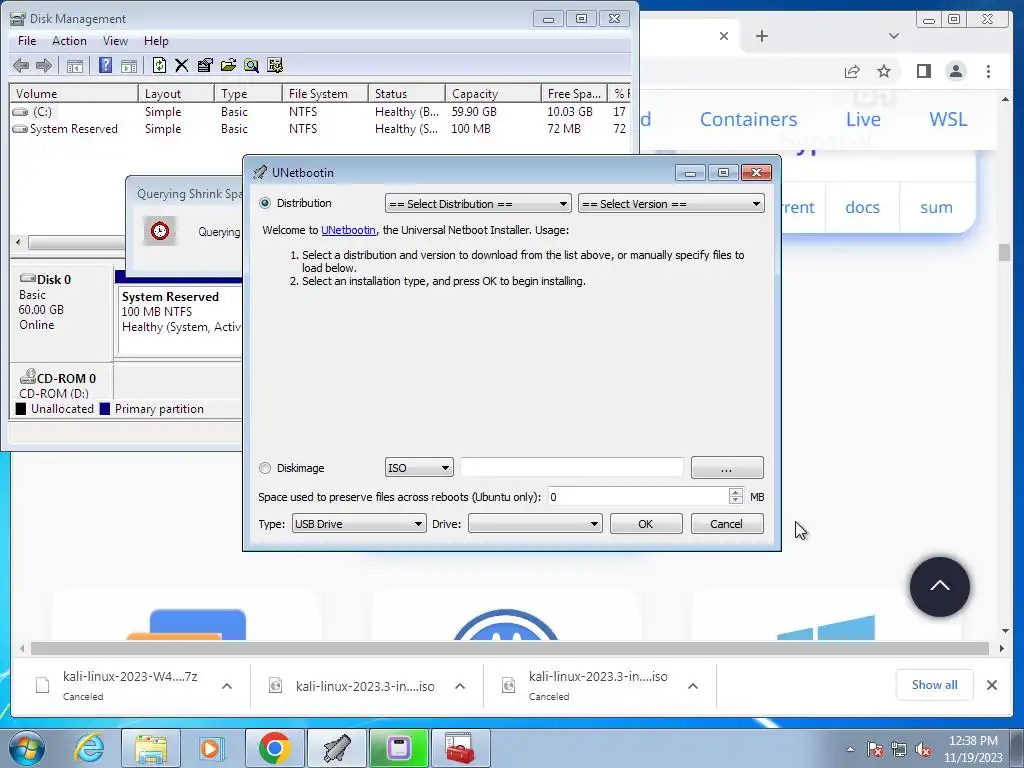Switch to the Containers tab on webpage
The image size is (1024, 768).
(748, 119)
